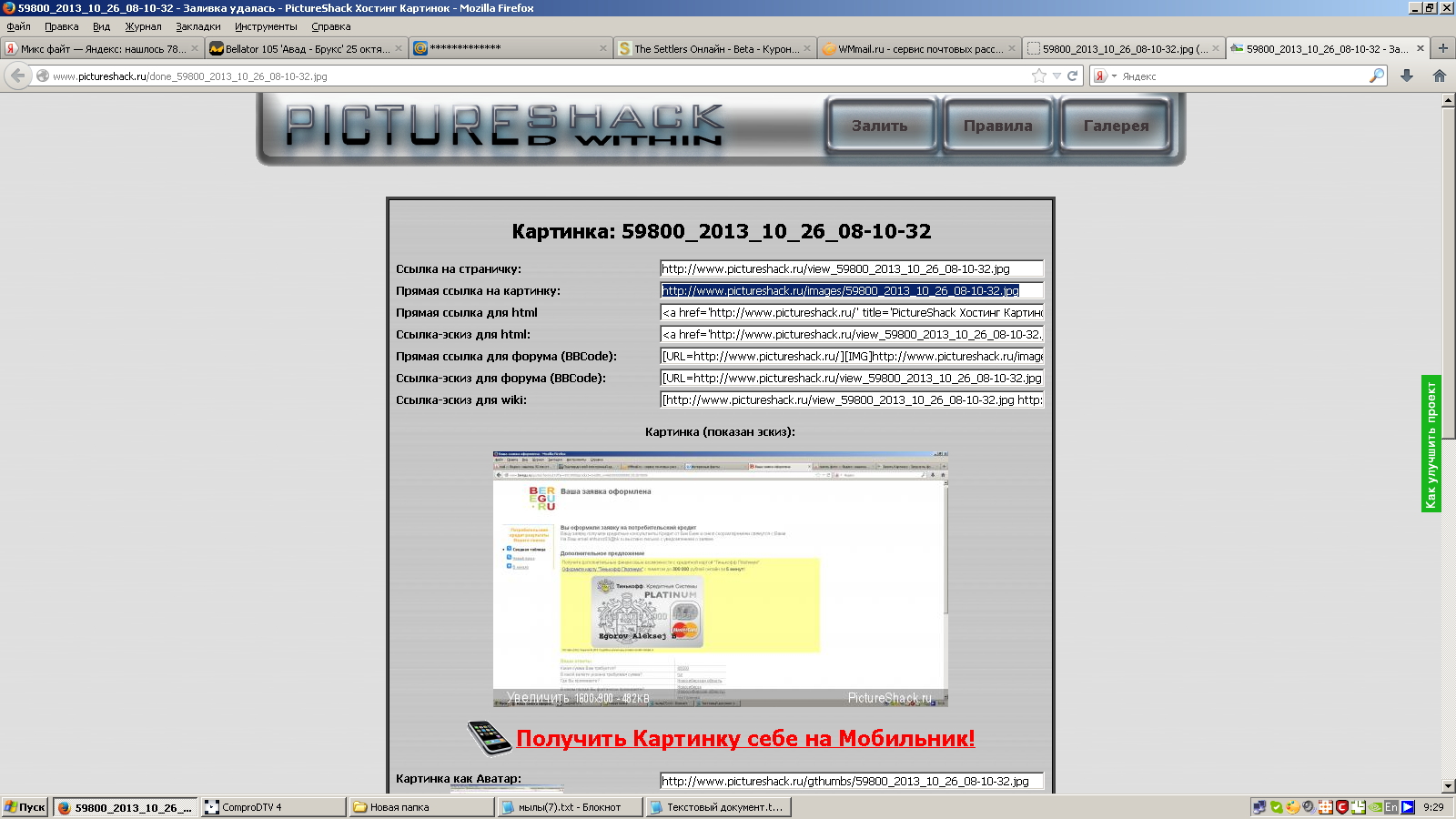Click the system clock 9:29
The image size is (1456, 819).
(x=1433, y=807)
